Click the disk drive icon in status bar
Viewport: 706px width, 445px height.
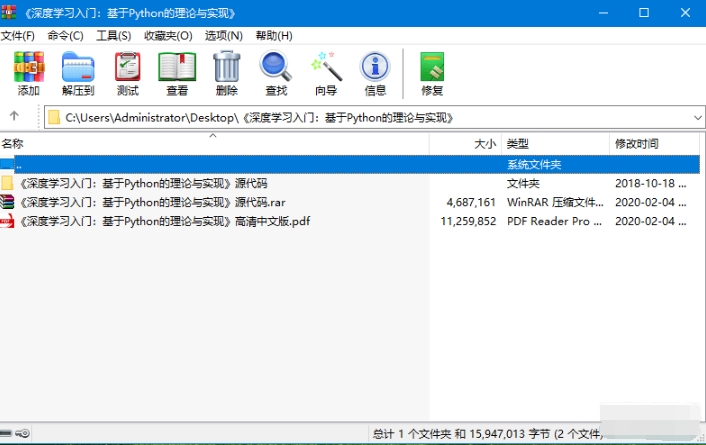[x=6, y=433]
